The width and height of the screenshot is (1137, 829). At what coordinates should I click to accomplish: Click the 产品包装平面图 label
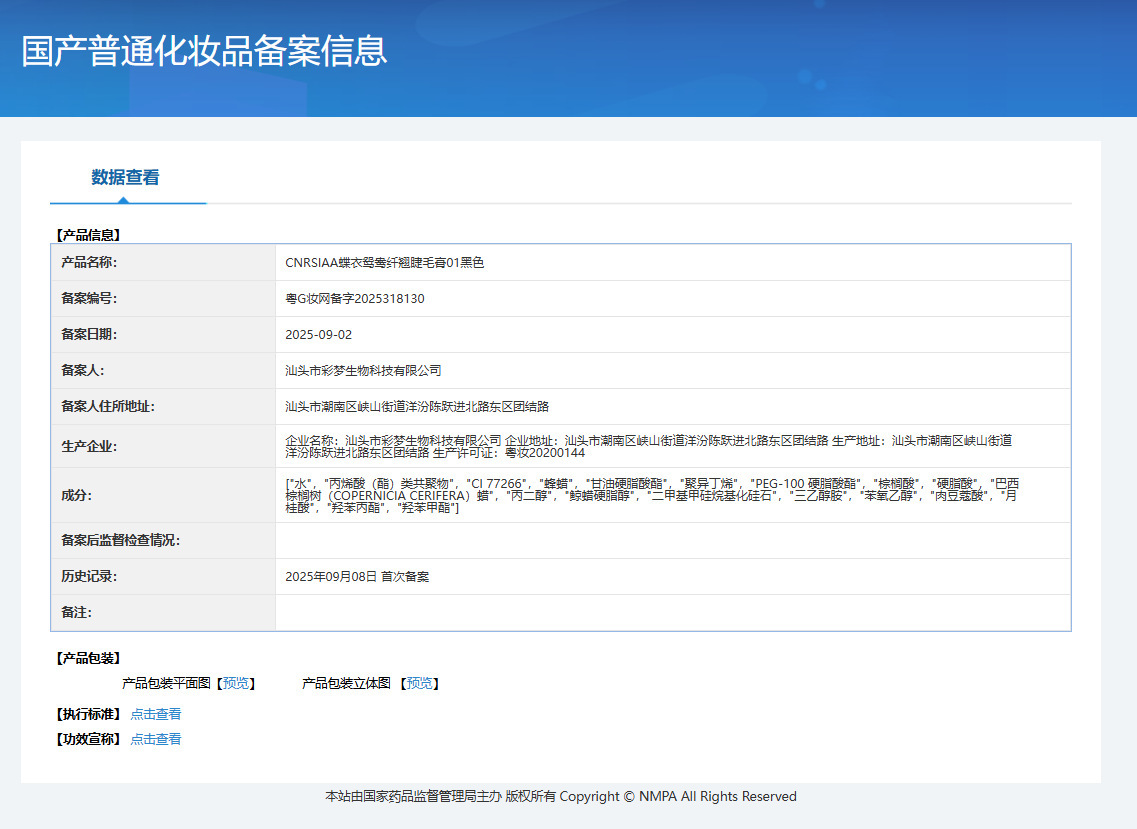166,683
